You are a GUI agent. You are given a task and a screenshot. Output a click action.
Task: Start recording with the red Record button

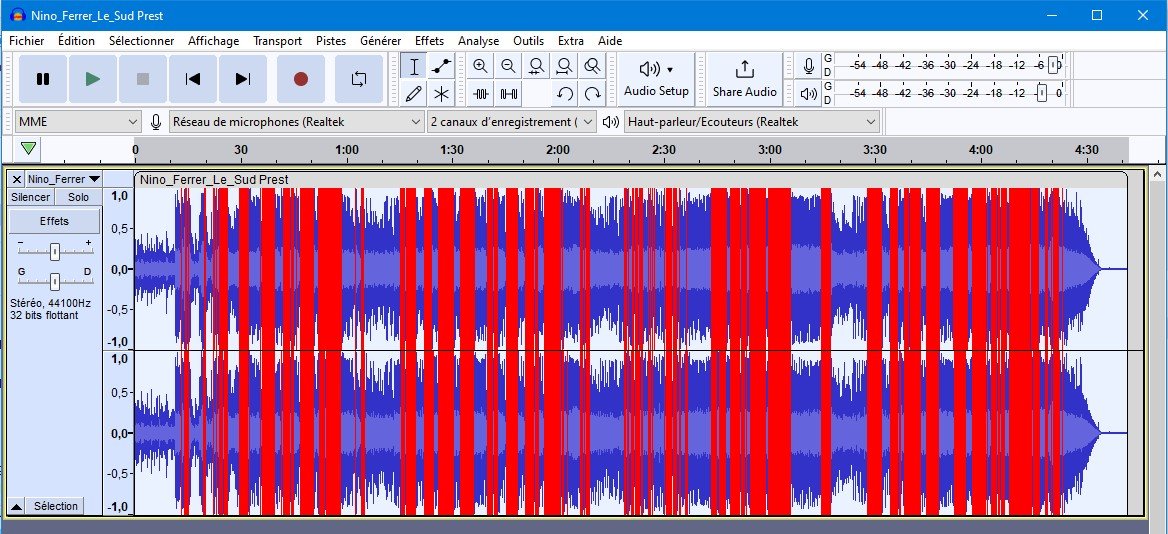click(301, 79)
